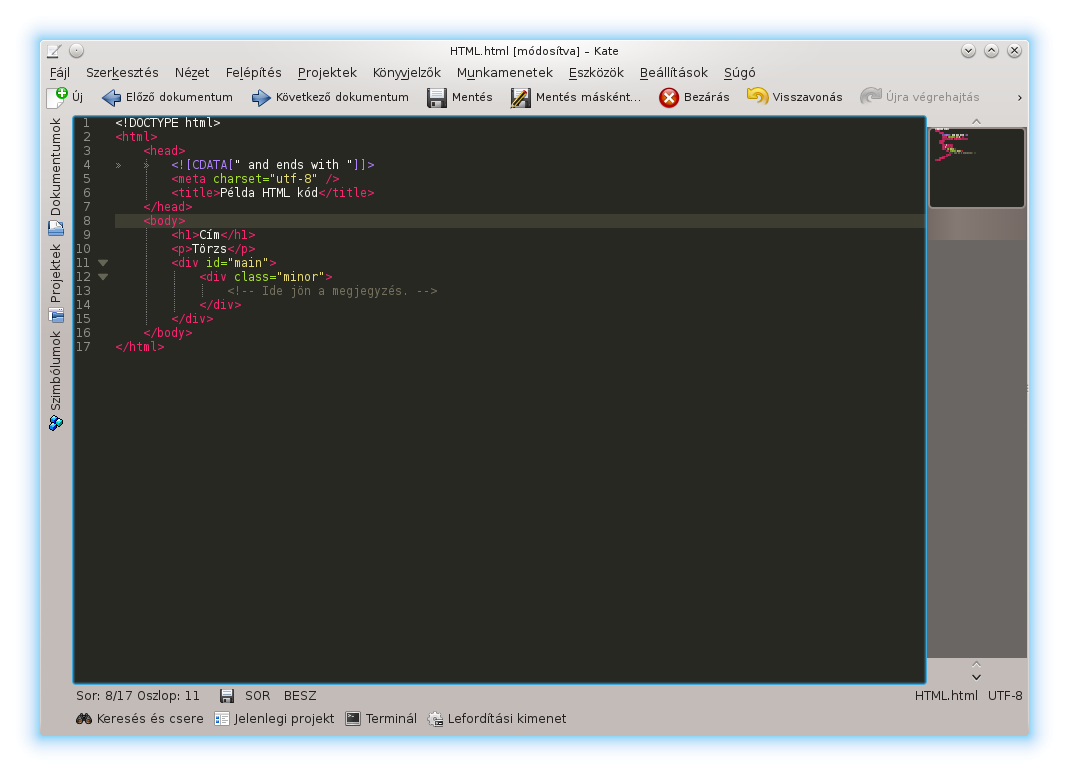Click the HTML.html filename in the status bar
The height and width of the screenshot is (776, 1069).
(x=946, y=696)
